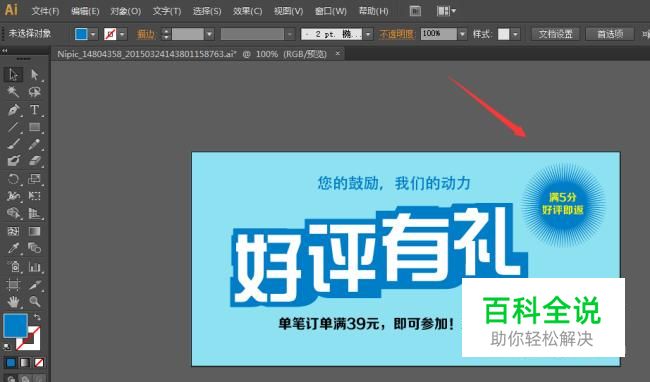Select the Type tool
Image resolution: width=650 pixels, height=382 pixels.
[x=35, y=110]
